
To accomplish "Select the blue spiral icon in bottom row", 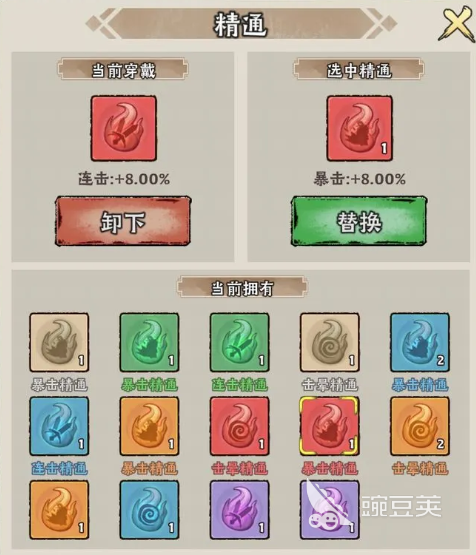I will point(149,510).
